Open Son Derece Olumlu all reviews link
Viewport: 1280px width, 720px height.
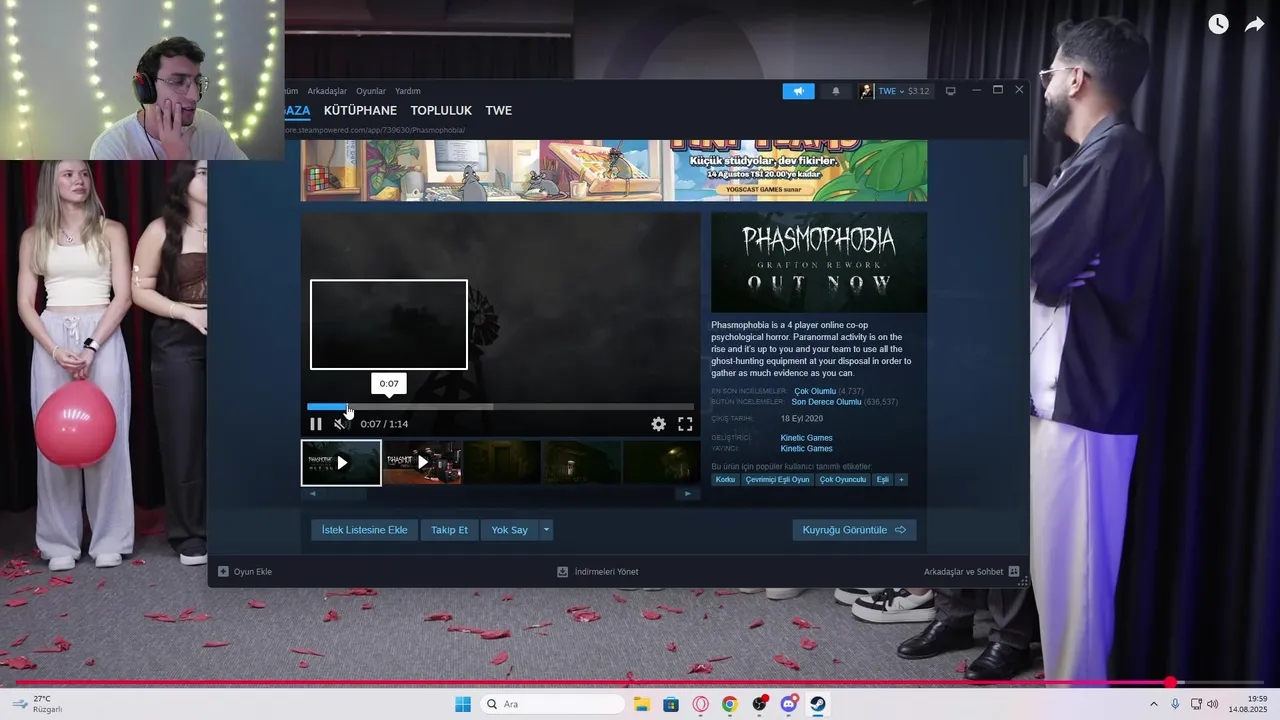[x=826, y=402]
